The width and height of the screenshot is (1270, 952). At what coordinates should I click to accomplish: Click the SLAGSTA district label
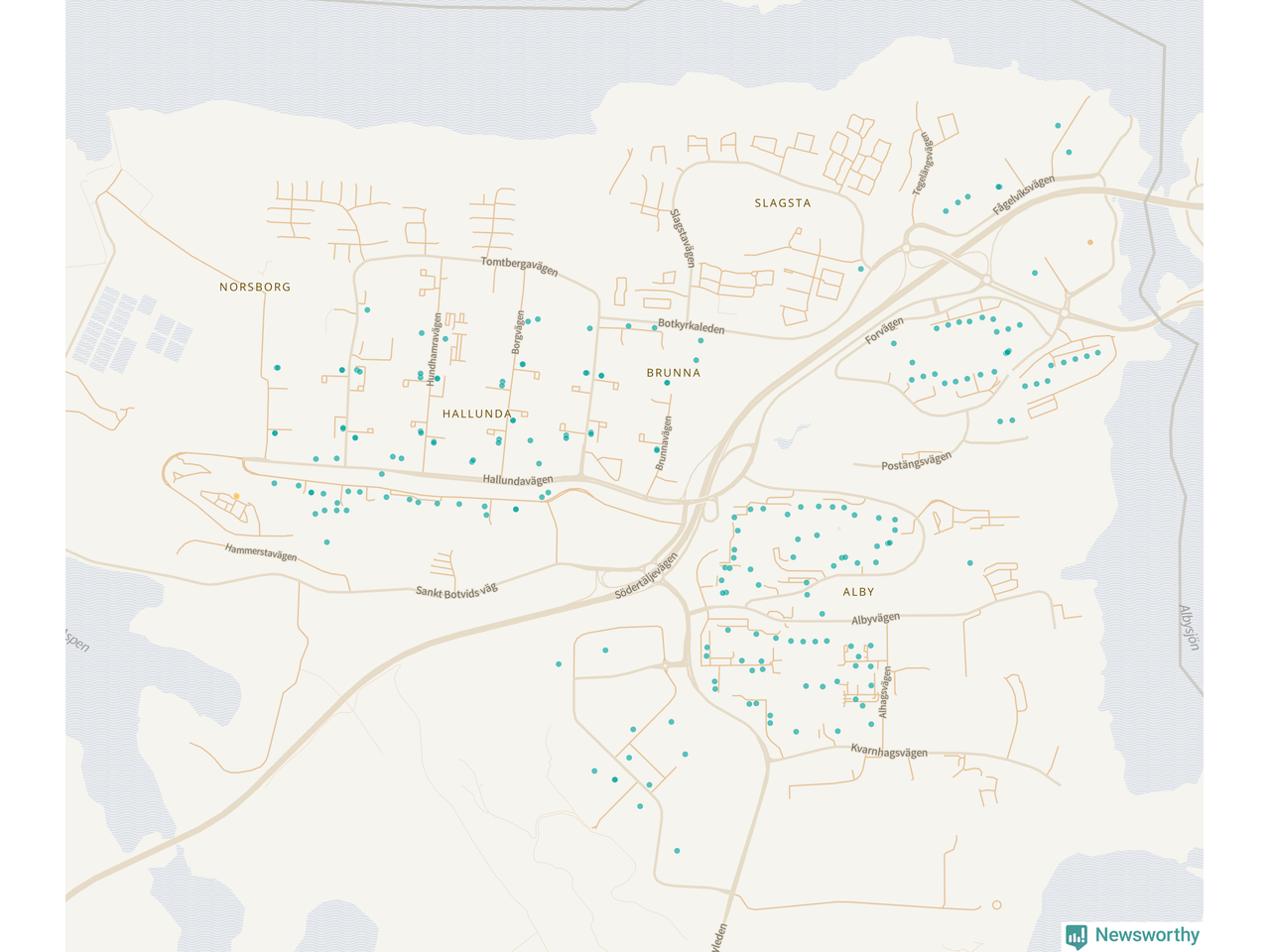[783, 203]
